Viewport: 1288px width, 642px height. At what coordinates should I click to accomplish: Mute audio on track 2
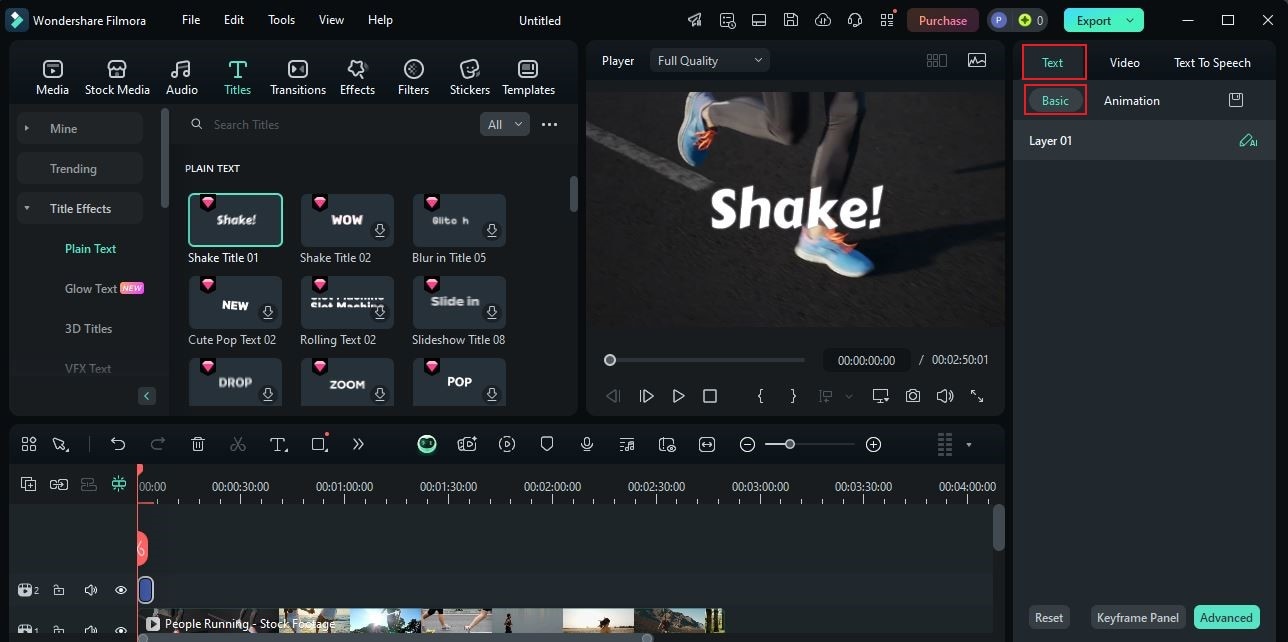coord(90,590)
